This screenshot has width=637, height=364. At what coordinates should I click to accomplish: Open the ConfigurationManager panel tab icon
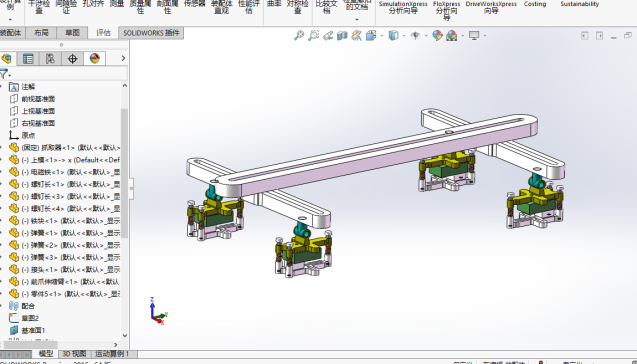tap(50, 59)
